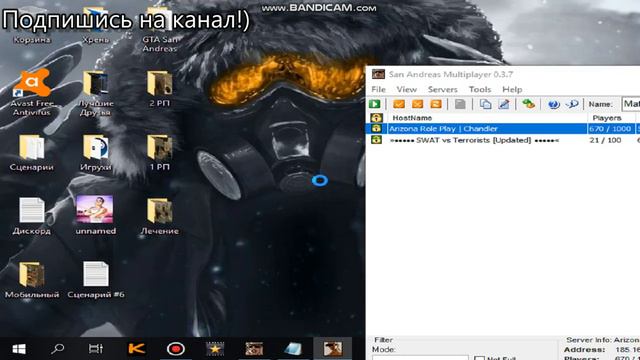Click the active SA-MP taskbar button
The width and height of the screenshot is (640, 360).
332,349
